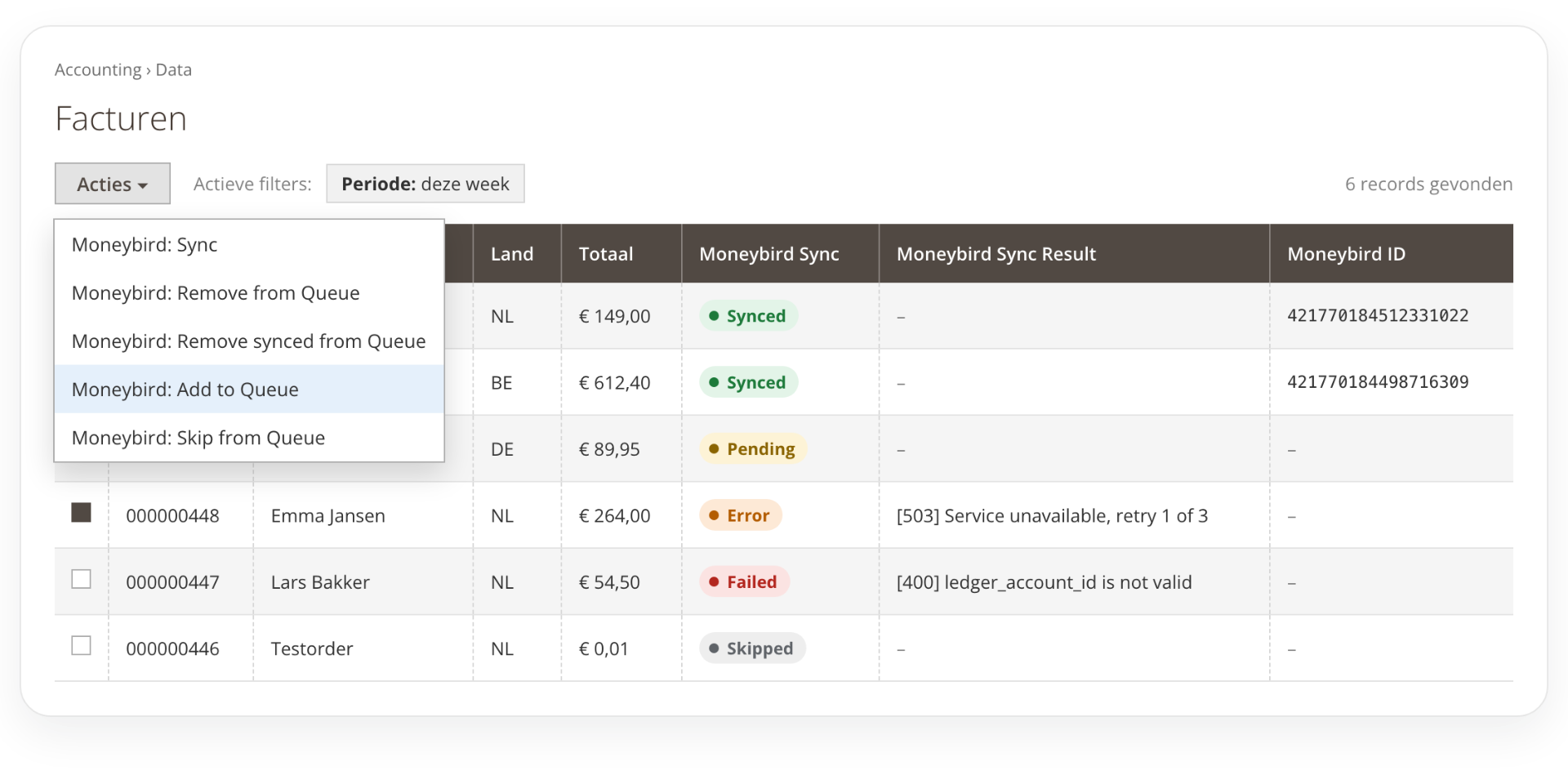Tick the checkbox for invoice 000000447
Viewport: 1568px width, 784px height.
tap(81, 579)
